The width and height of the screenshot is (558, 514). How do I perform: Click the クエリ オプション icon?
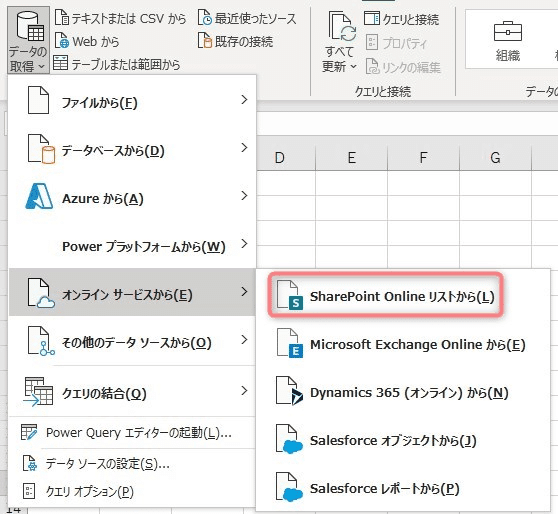coord(29,492)
